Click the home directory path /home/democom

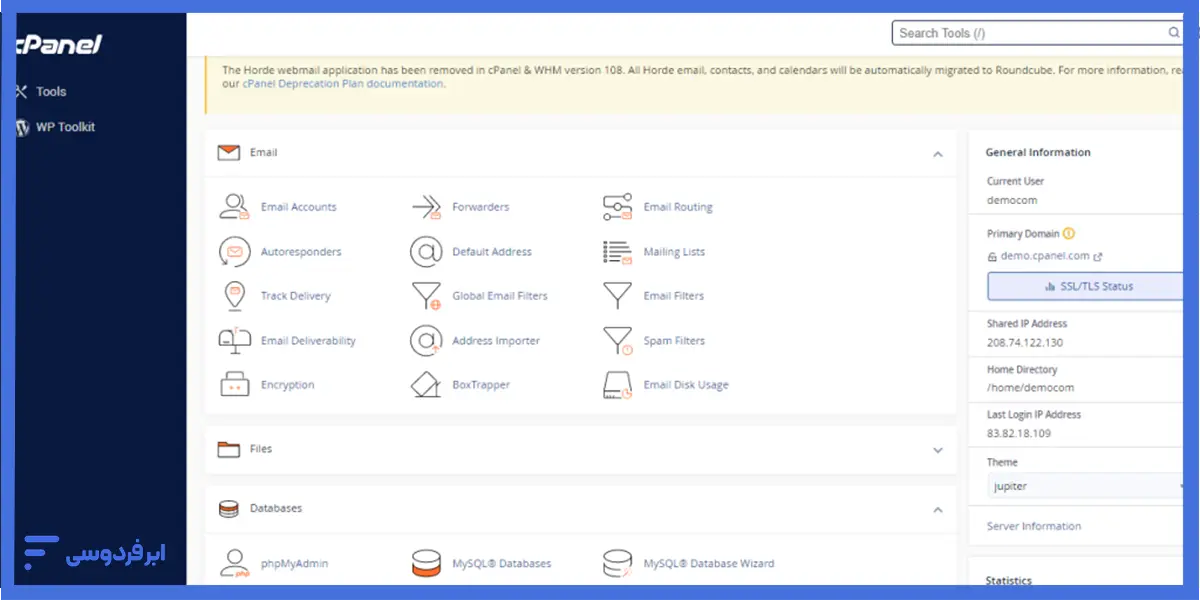click(1030, 388)
